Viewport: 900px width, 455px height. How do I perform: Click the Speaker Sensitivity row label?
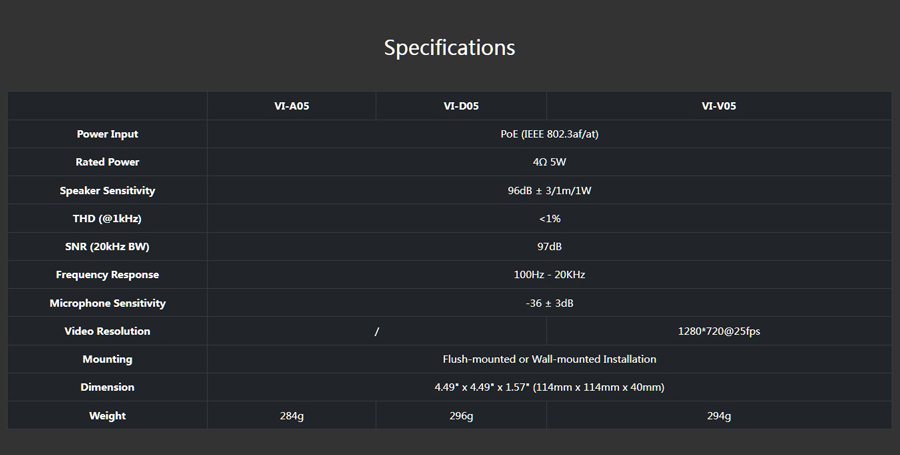[107, 190]
